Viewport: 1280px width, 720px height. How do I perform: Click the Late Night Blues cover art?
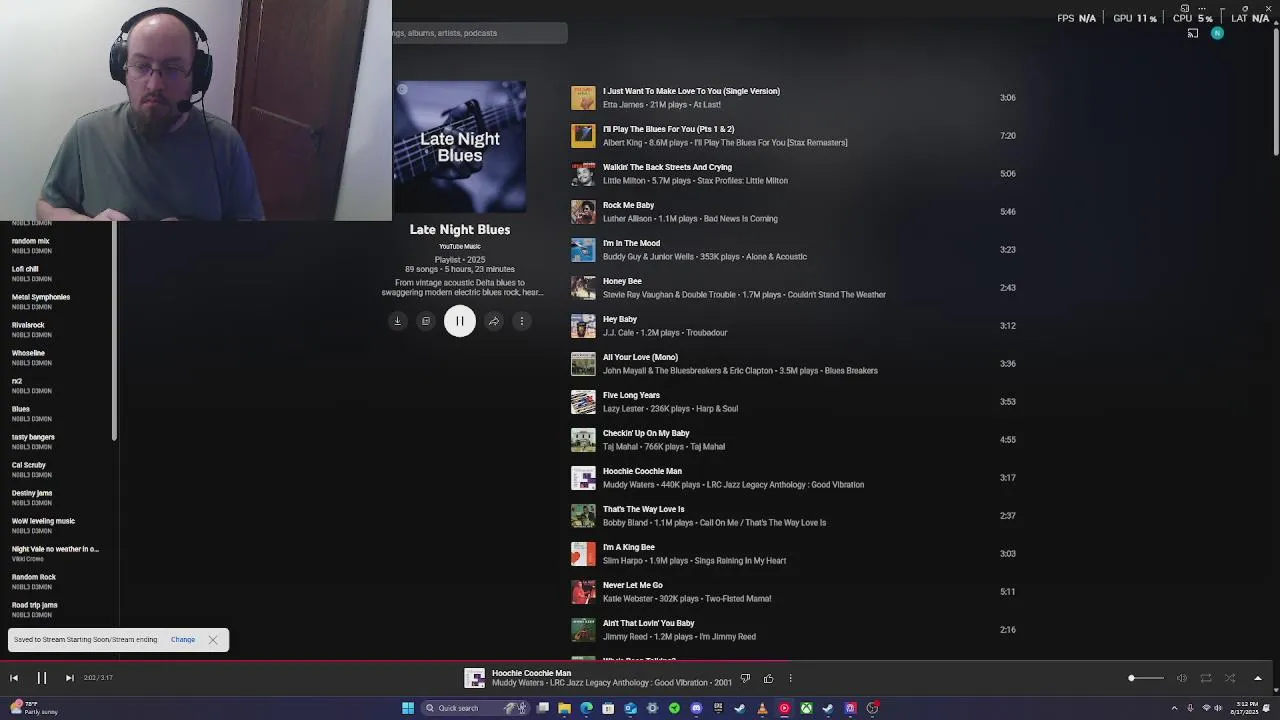(460, 146)
